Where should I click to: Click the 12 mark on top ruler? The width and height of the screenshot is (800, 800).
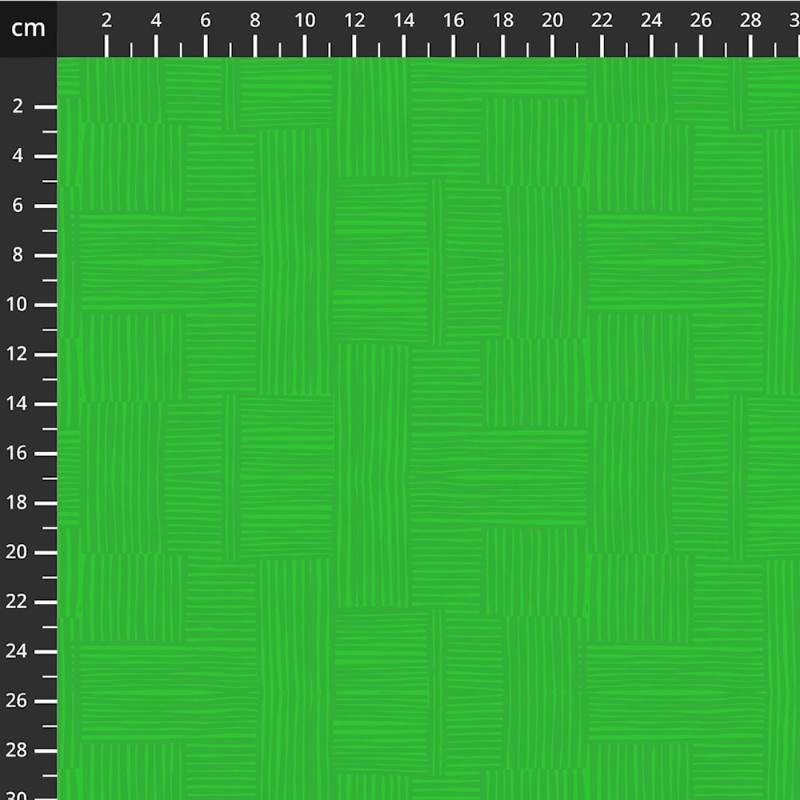pos(354,22)
